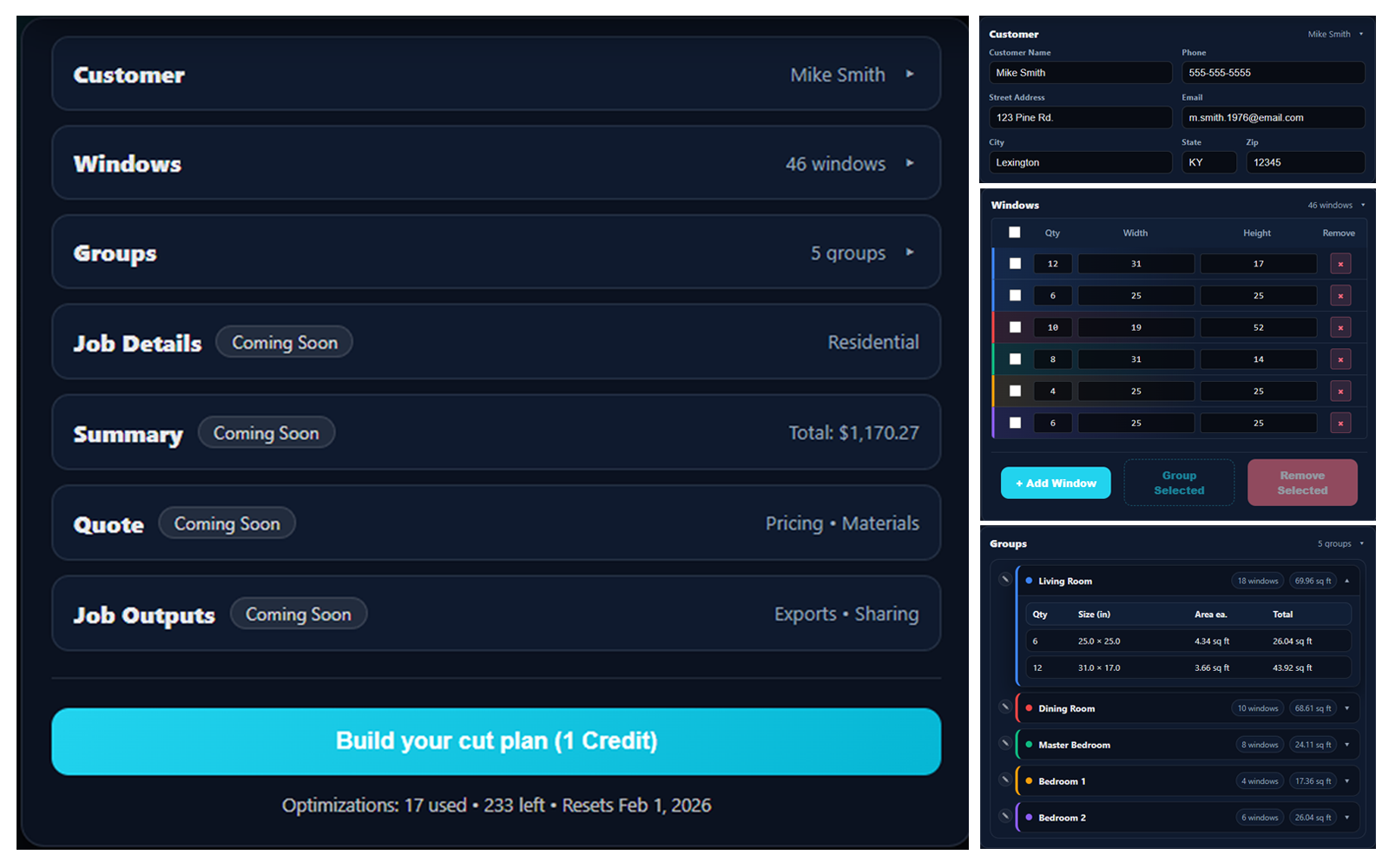Click the blue color dot beside Living Room
1389x868 pixels.
click(x=1029, y=581)
